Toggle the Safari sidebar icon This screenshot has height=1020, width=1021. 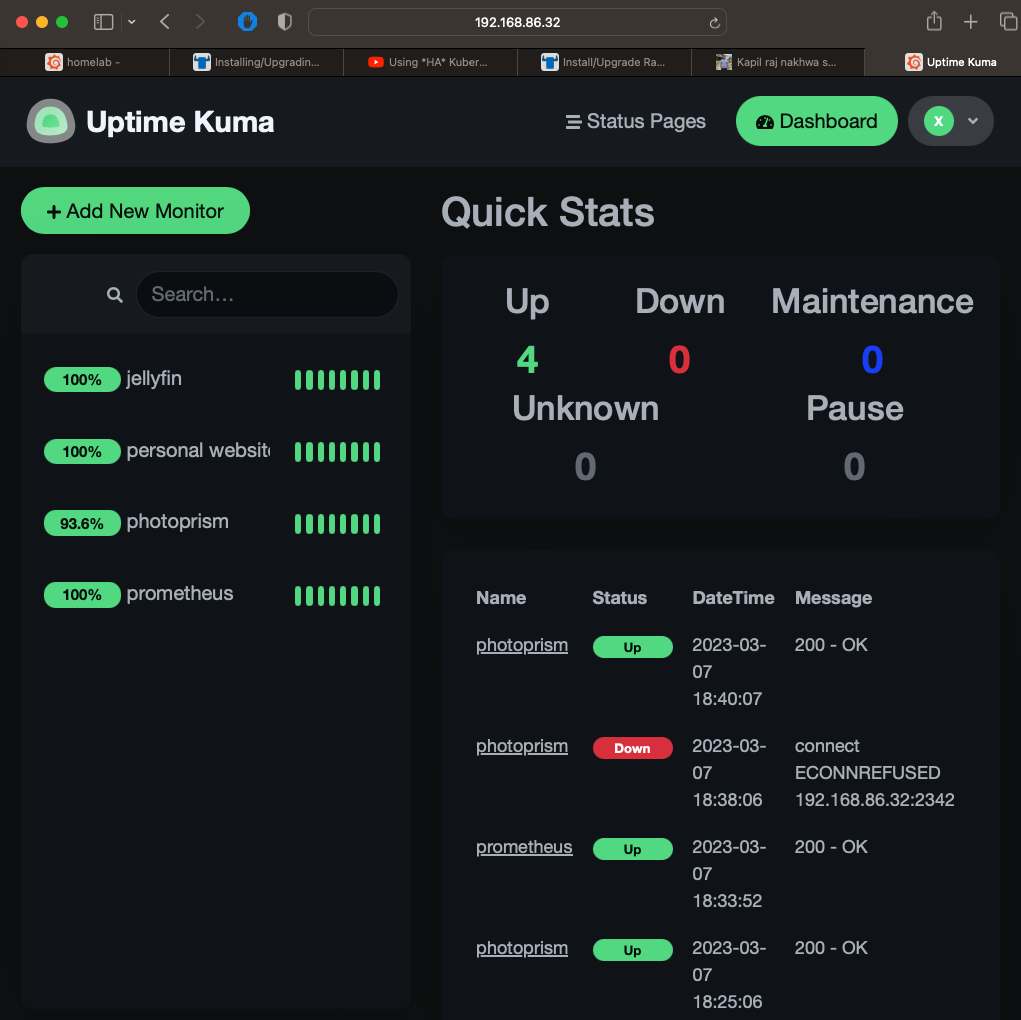tap(104, 22)
